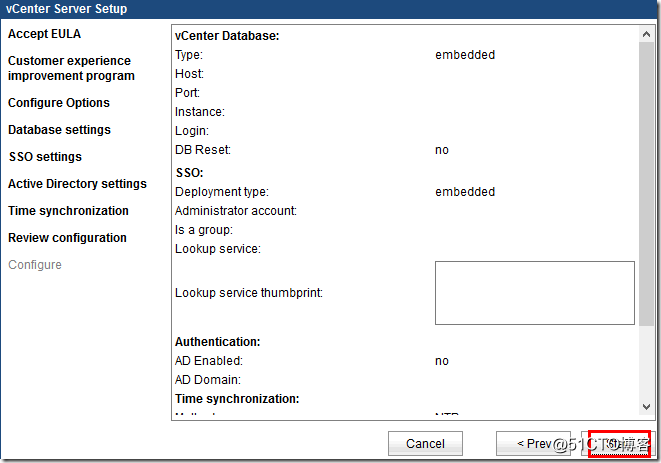Click the database Type value embedded
This screenshot has height=463, width=661.
click(x=465, y=55)
